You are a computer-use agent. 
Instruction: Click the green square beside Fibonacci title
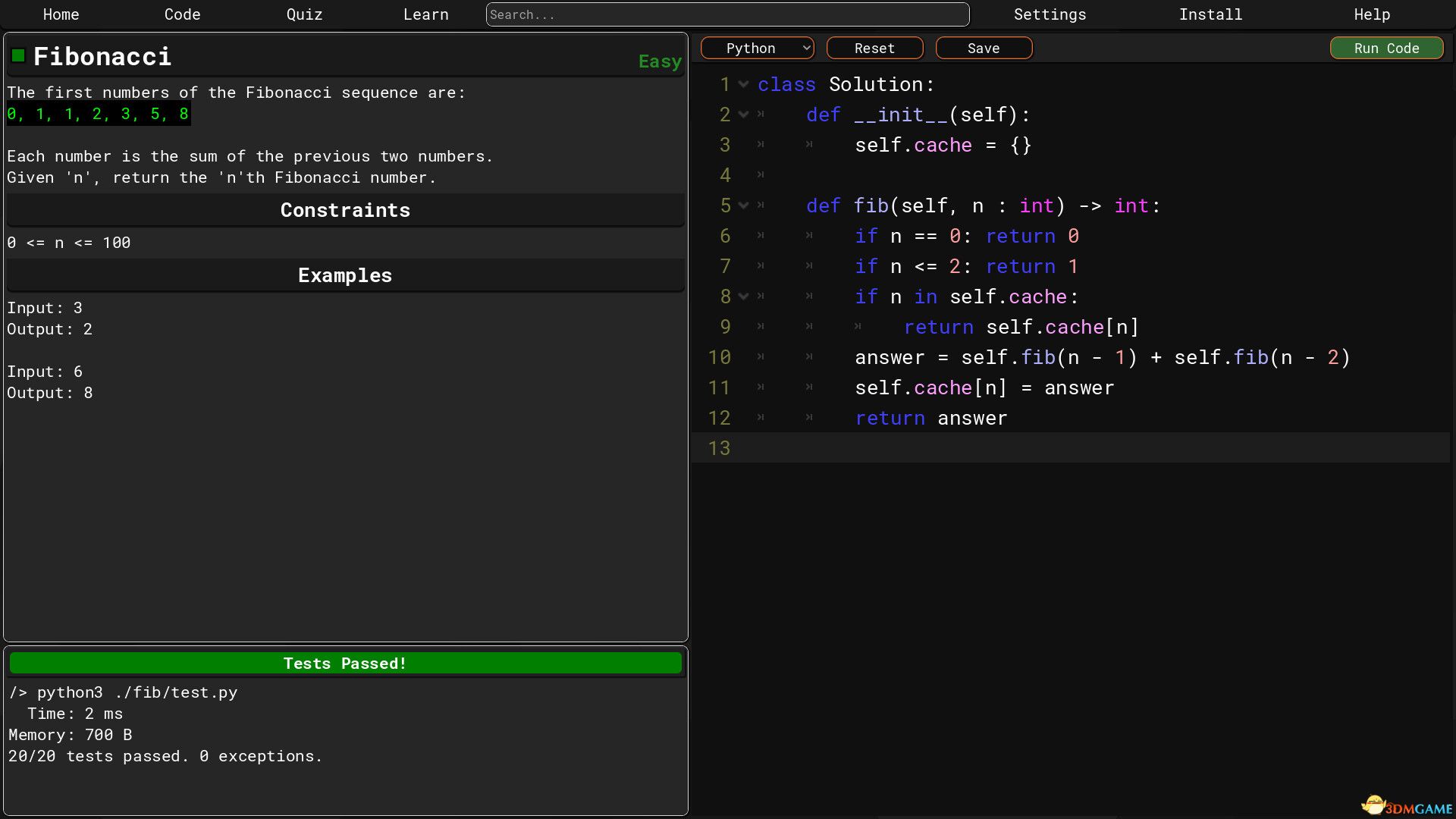tap(18, 55)
